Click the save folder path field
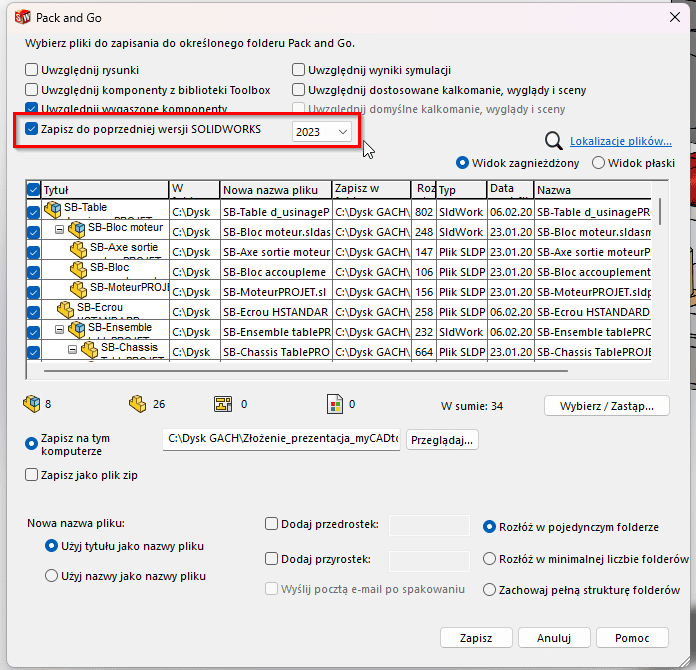Viewport: 696px width, 670px height. (x=281, y=439)
